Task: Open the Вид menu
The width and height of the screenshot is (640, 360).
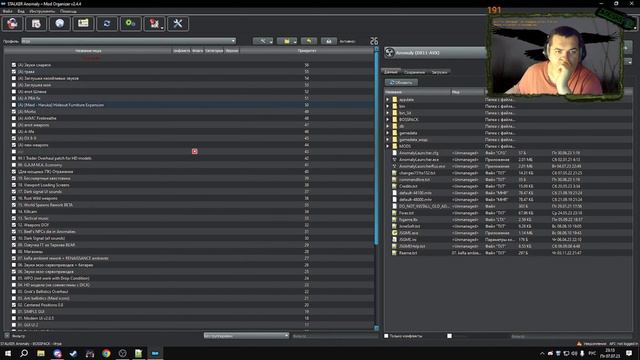Action: [21, 11]
